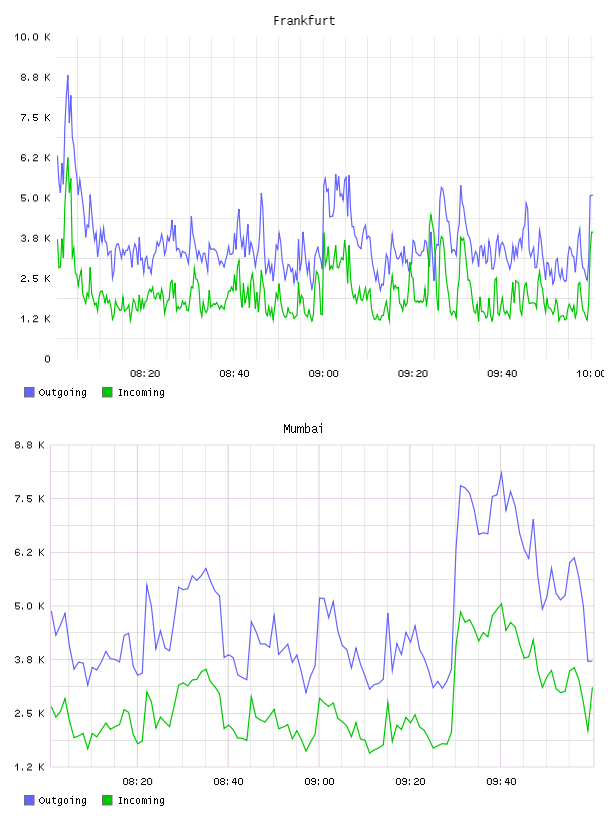Click Mumbai outgoing peak at 09:40

click(x=501, y=472)
